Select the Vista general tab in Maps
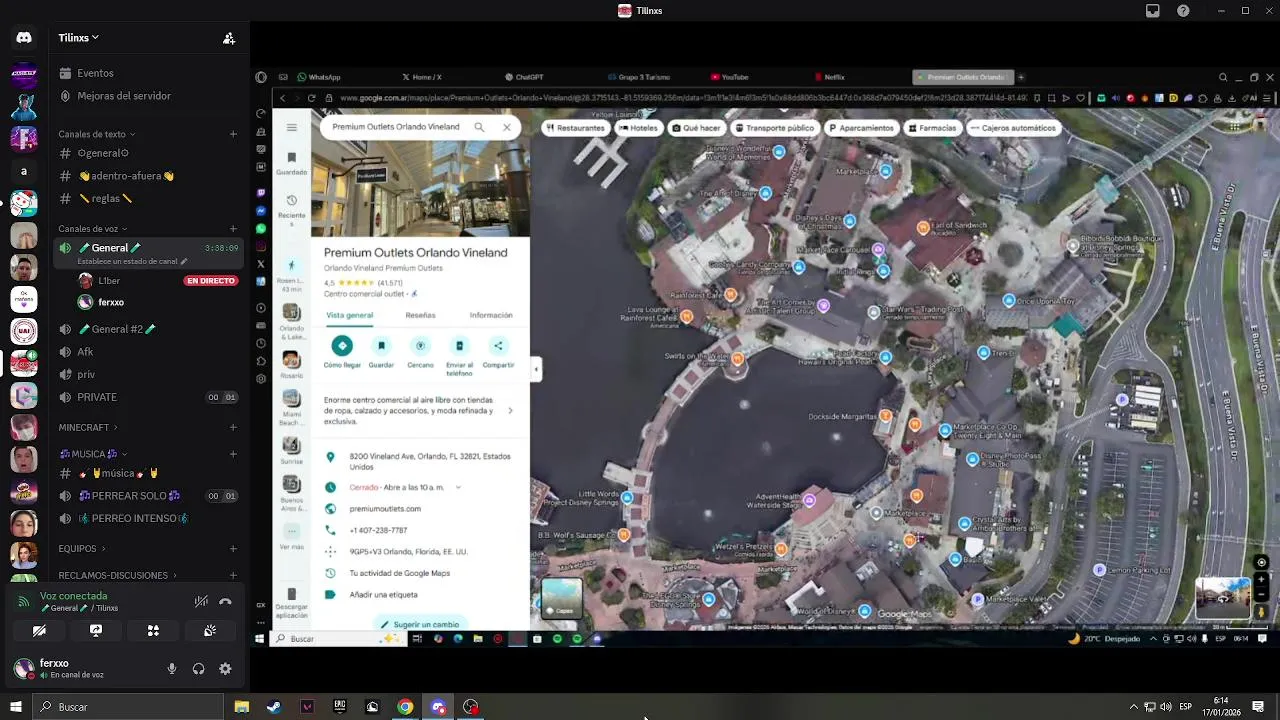 [349, 315]
